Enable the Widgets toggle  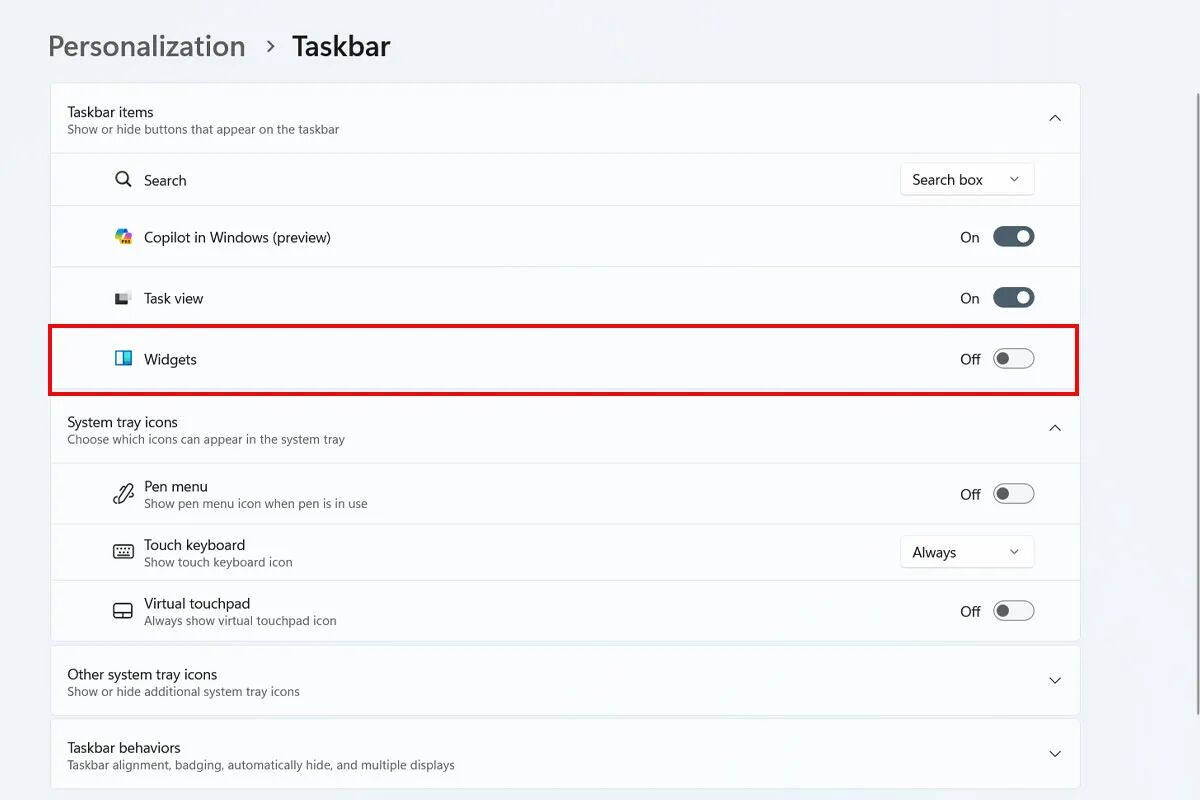tap(1013, 358)
